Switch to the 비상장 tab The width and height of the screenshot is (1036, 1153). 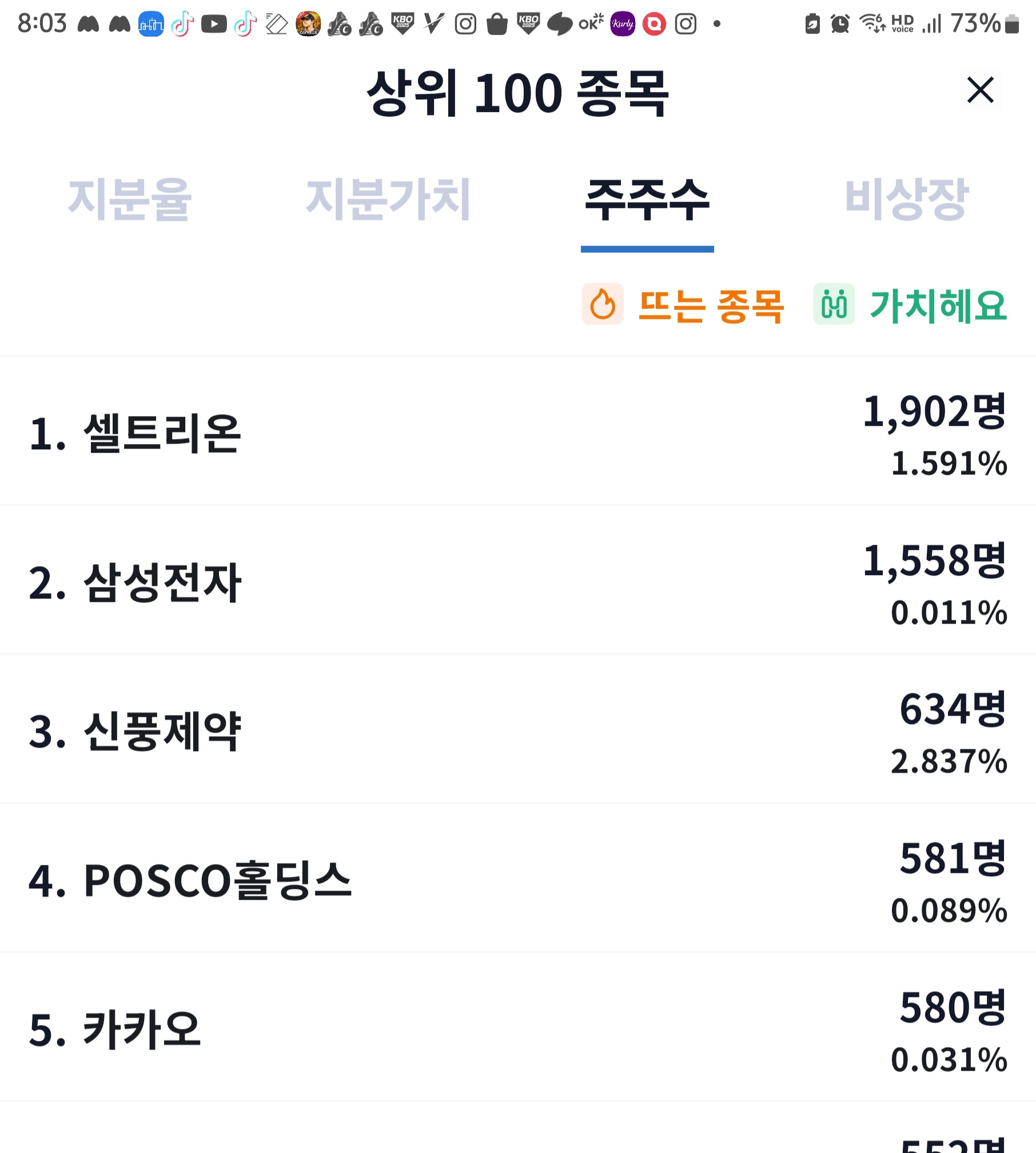[x=907, y=199]
